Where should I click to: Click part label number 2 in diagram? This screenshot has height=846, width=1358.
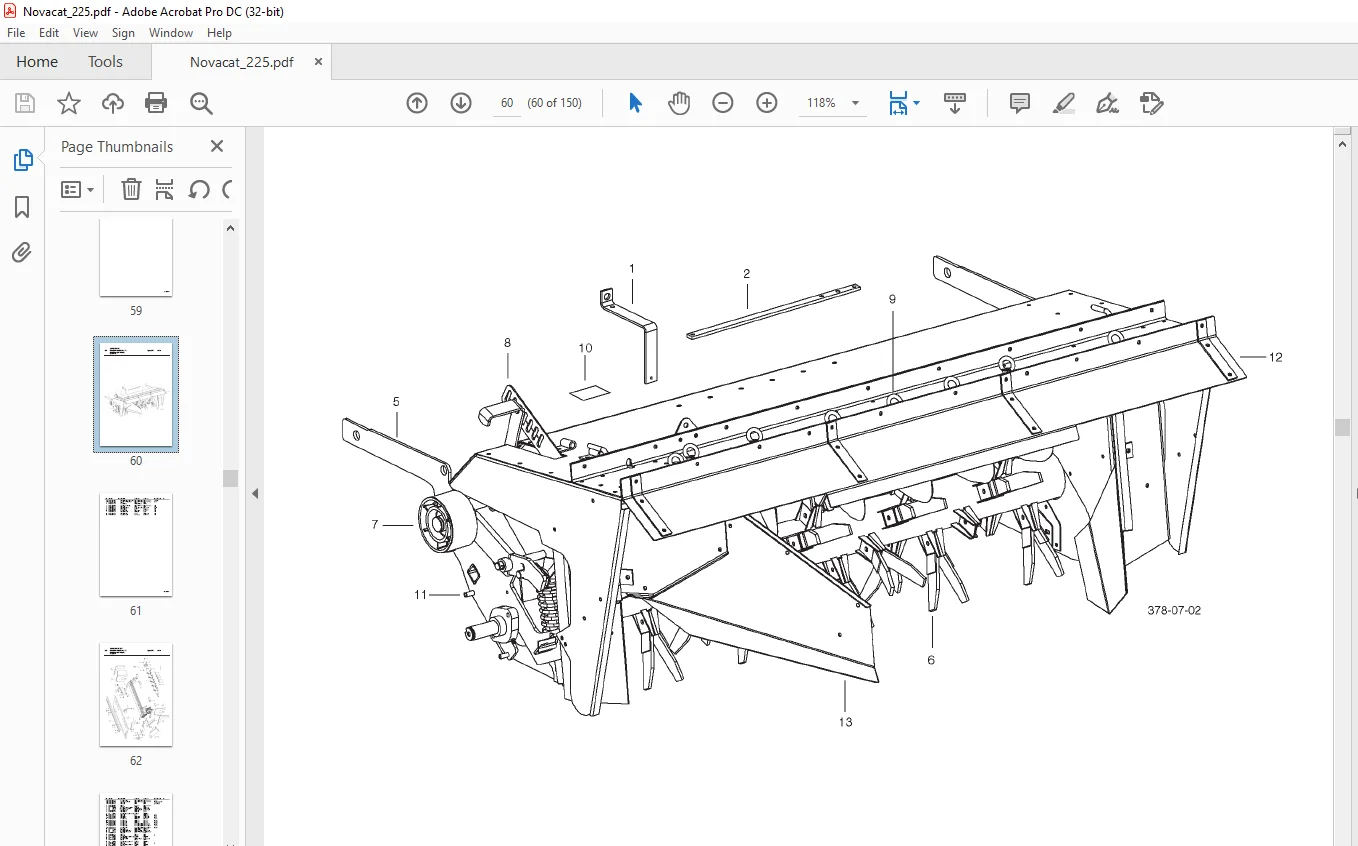(x=746, y=273)
